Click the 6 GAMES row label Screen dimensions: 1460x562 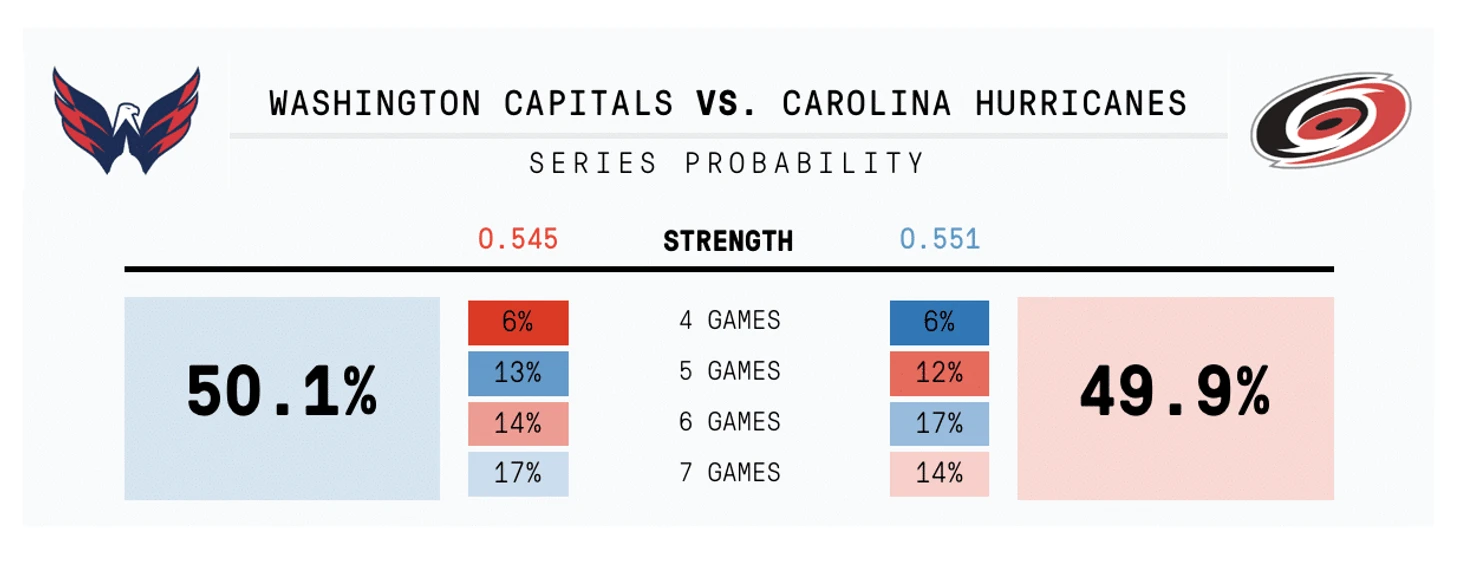tap(730, 422)
